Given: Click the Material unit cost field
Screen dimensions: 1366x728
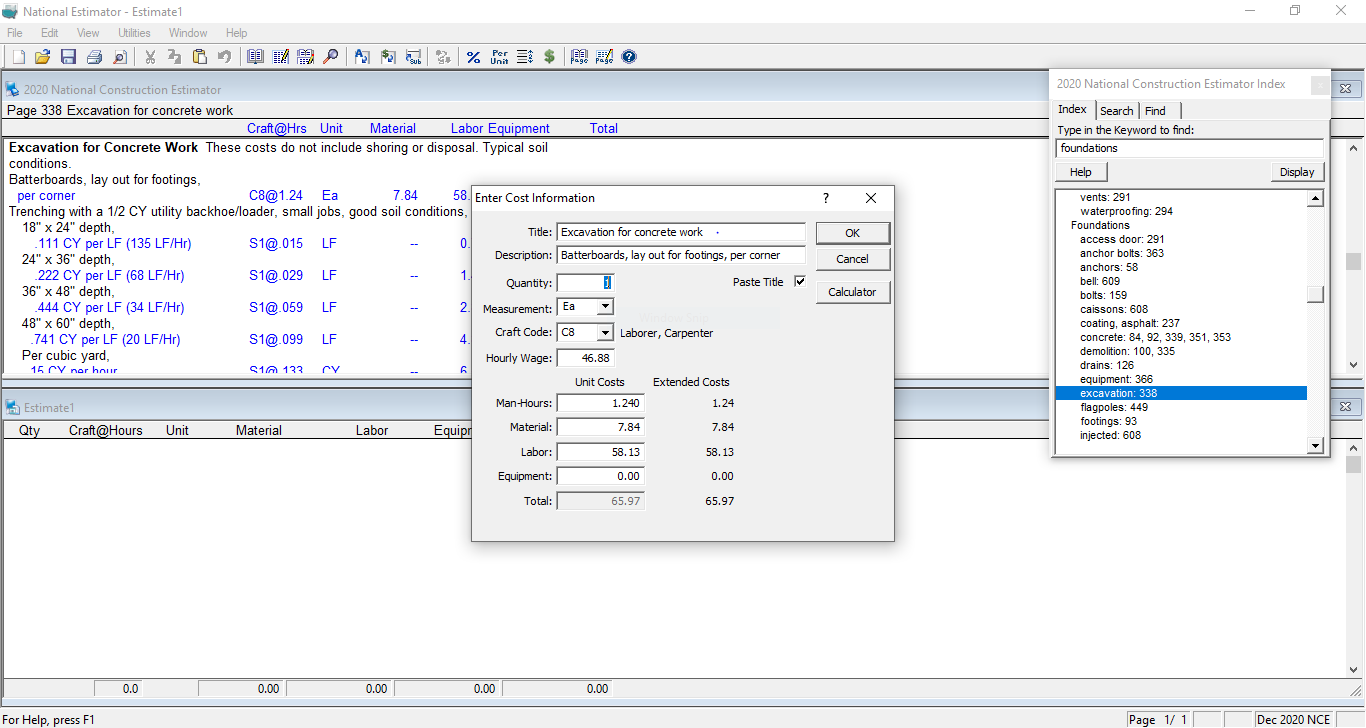Looking at the screenshot, I should 601,427.
